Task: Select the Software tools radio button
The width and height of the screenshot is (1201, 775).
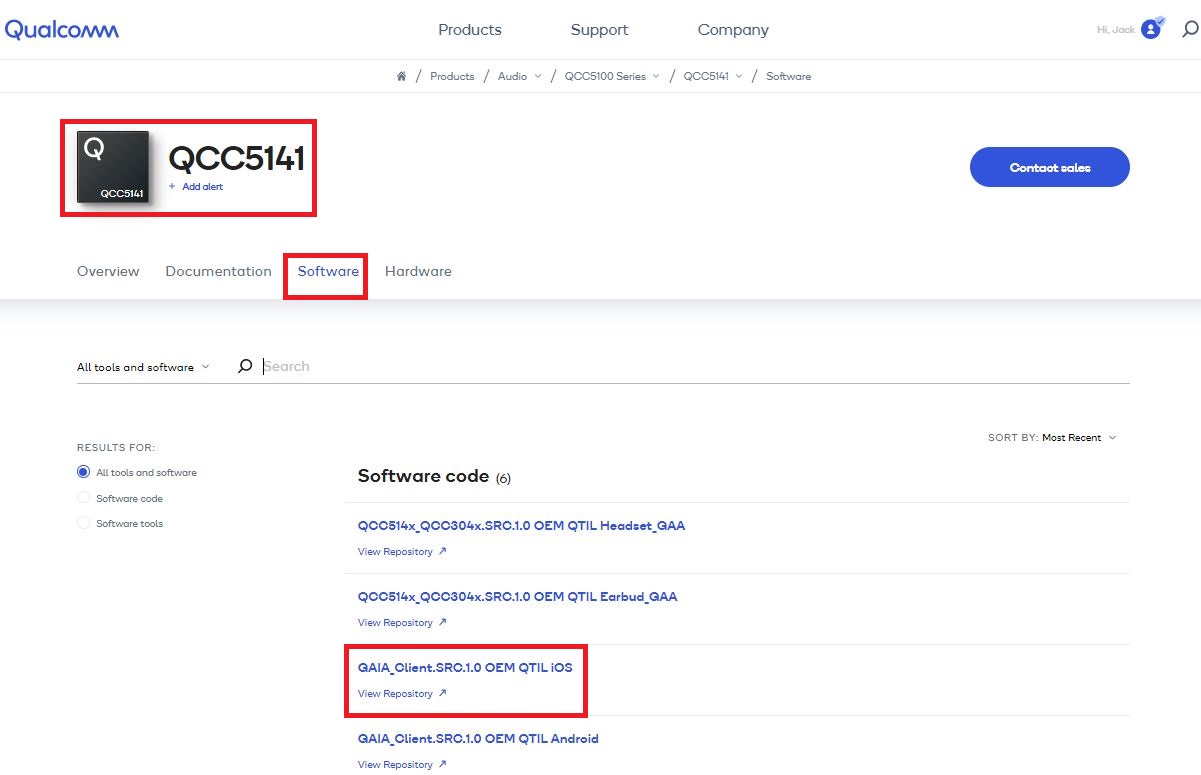Action: [84, 523]
